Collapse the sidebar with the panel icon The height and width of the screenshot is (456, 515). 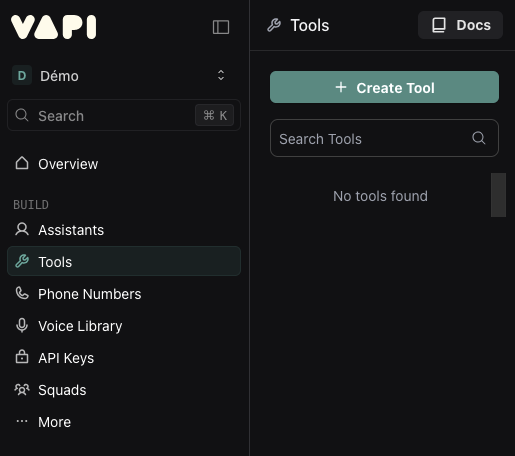coord(221,27)
